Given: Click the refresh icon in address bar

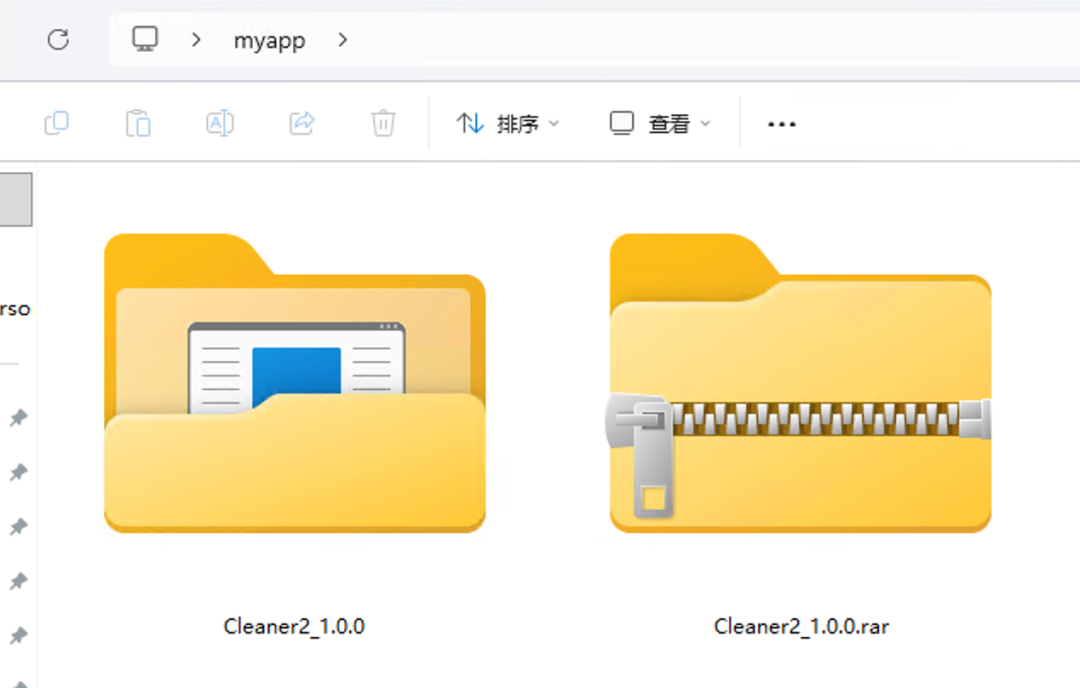Looking at the screenshot, I should (59, 39).
